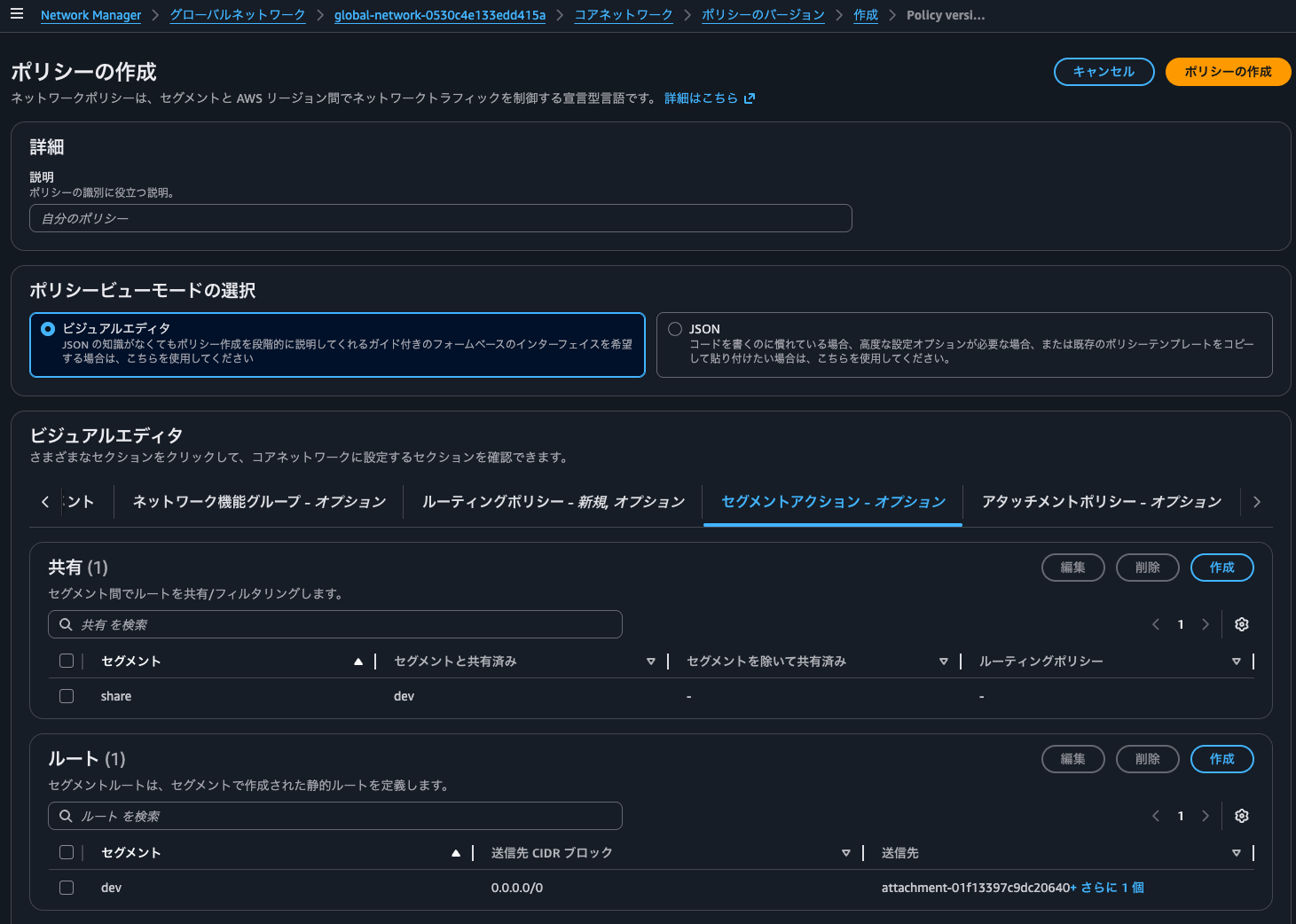Click the 説明 description input field
The image size is (1296, 924).
441,218
